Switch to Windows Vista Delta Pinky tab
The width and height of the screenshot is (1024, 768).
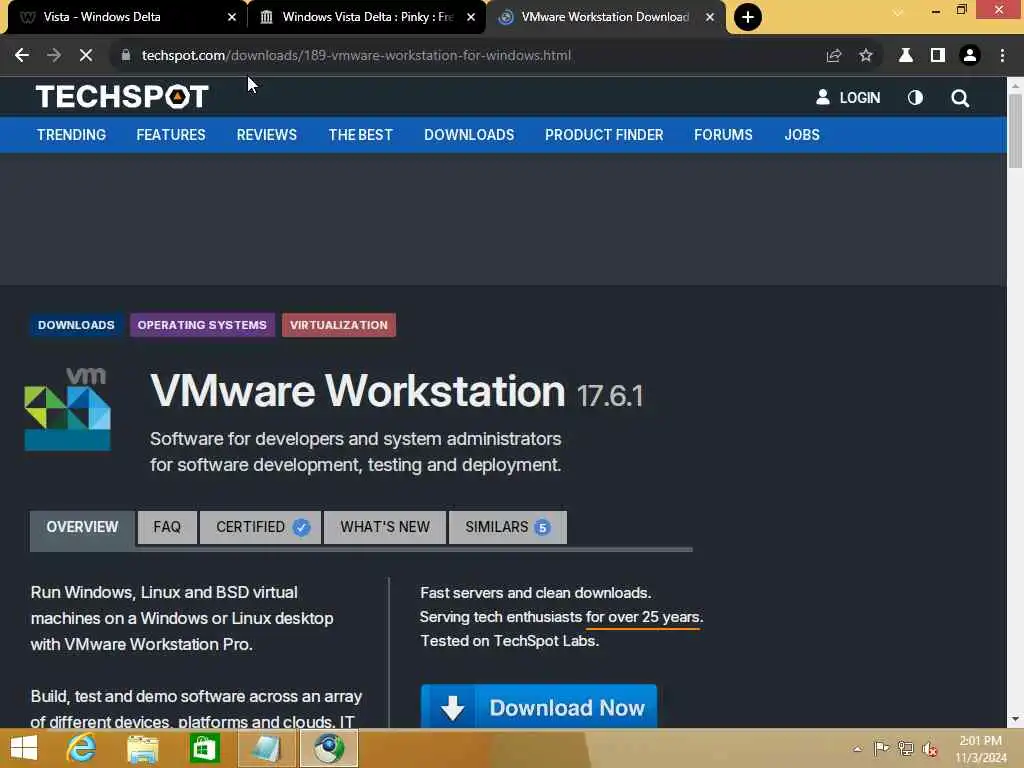(366, 17)
